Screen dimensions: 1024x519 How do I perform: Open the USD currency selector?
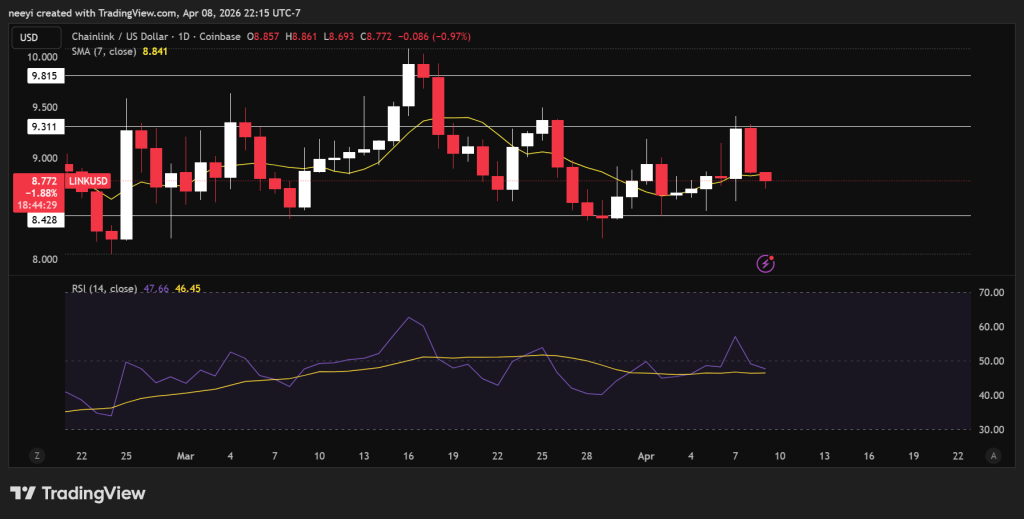tap(28, 37)
